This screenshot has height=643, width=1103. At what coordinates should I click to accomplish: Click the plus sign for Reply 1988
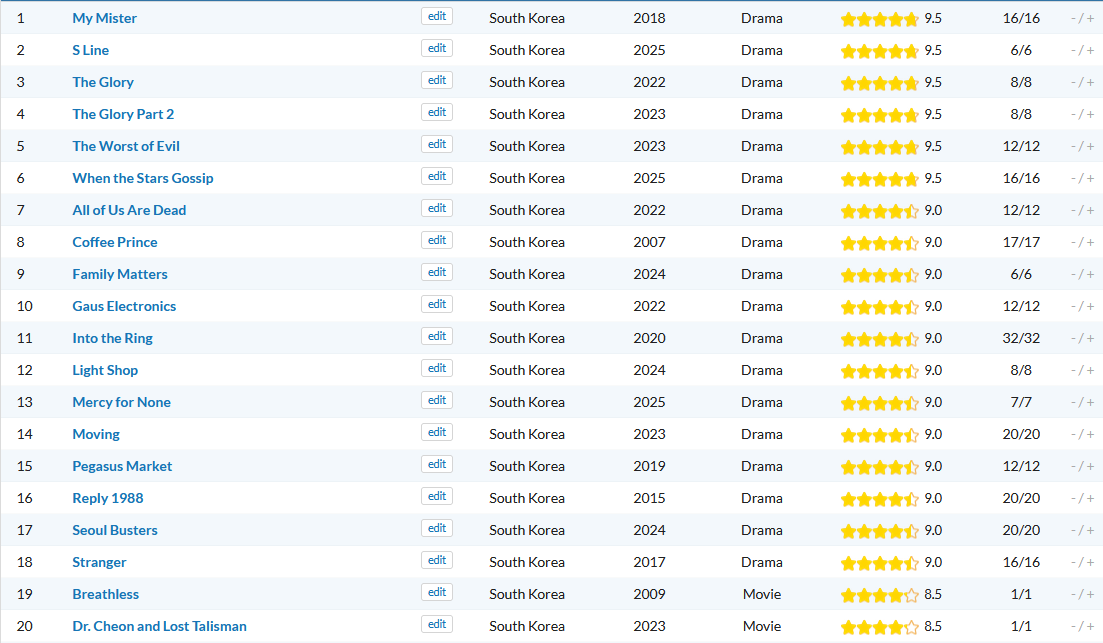point(1090,498)
